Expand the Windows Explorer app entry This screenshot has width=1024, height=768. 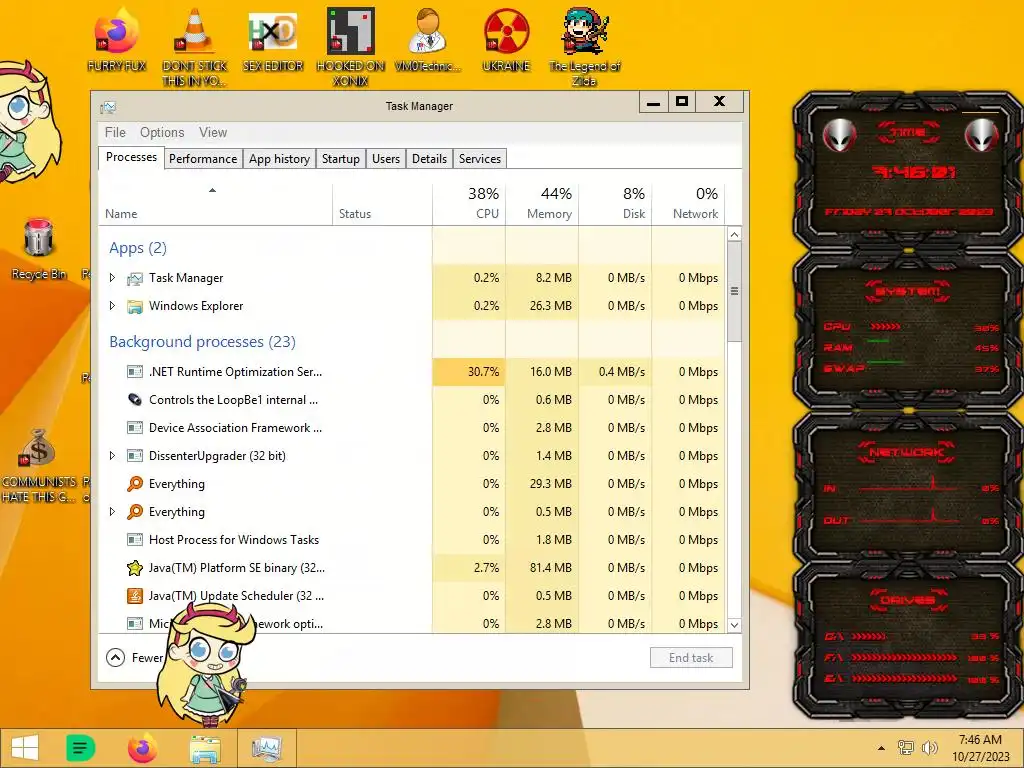(112, 306)
